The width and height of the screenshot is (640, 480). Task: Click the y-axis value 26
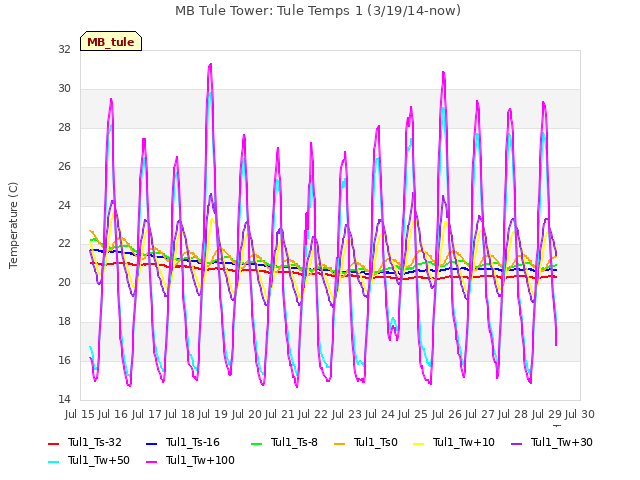[64, 167]
